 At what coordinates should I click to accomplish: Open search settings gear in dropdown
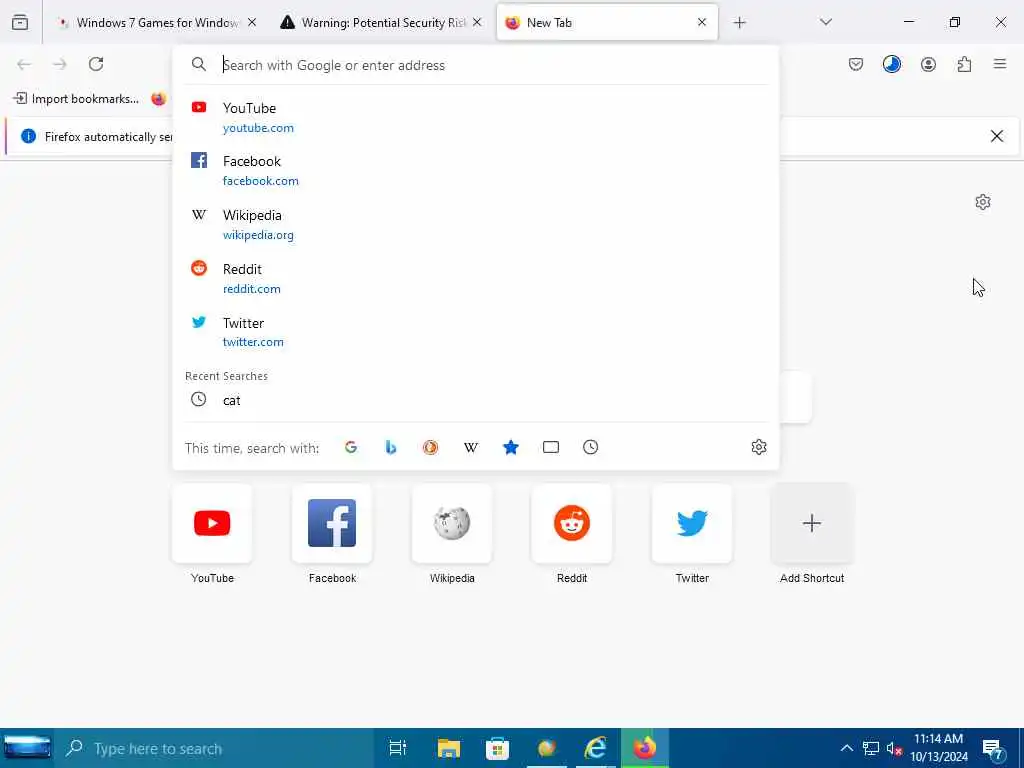pyautogui.click(x=758, y=447)
